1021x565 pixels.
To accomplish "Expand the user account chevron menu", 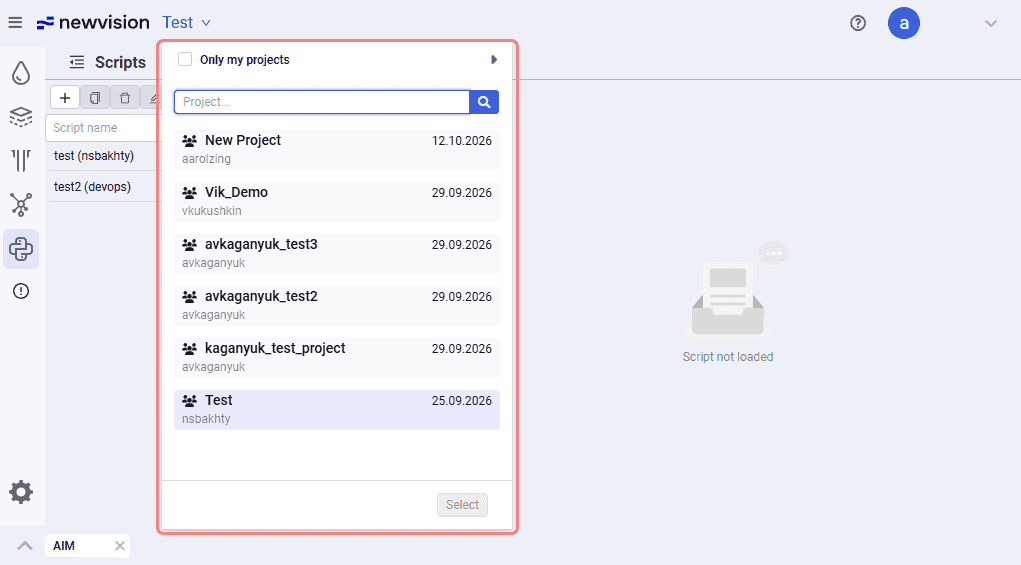I will 991,23.
